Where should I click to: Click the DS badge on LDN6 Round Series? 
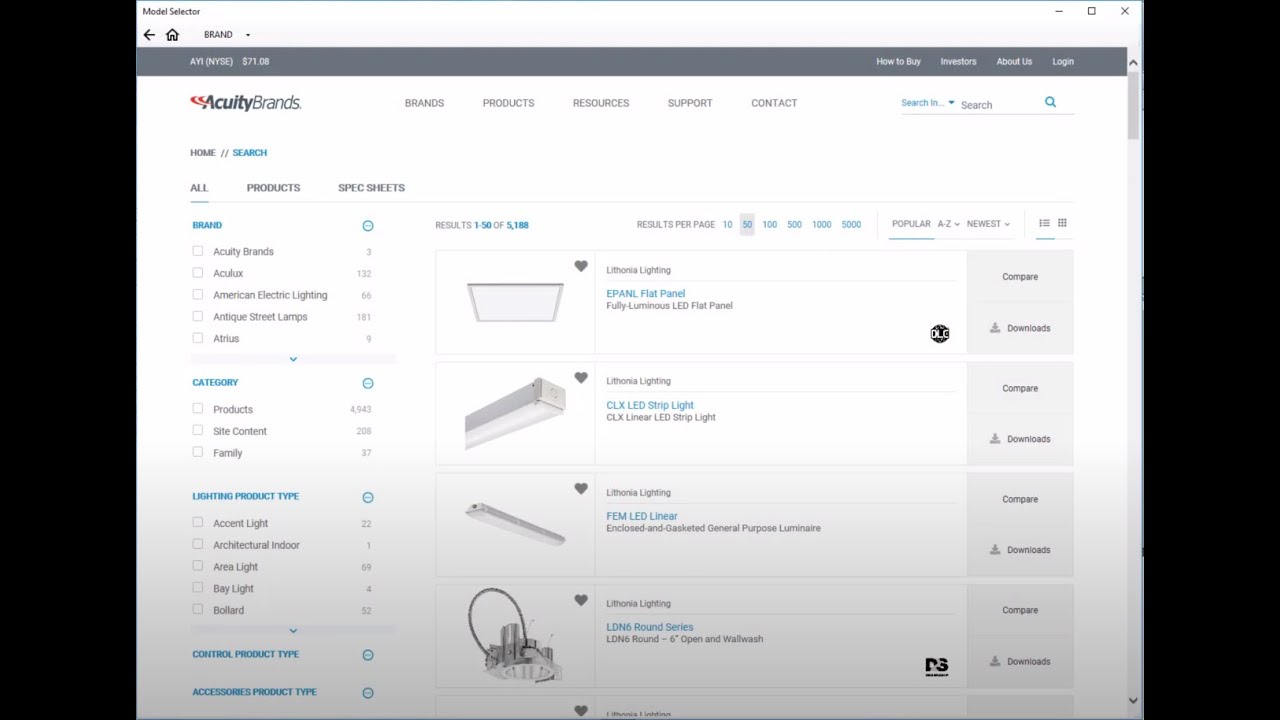click(937, 667)
